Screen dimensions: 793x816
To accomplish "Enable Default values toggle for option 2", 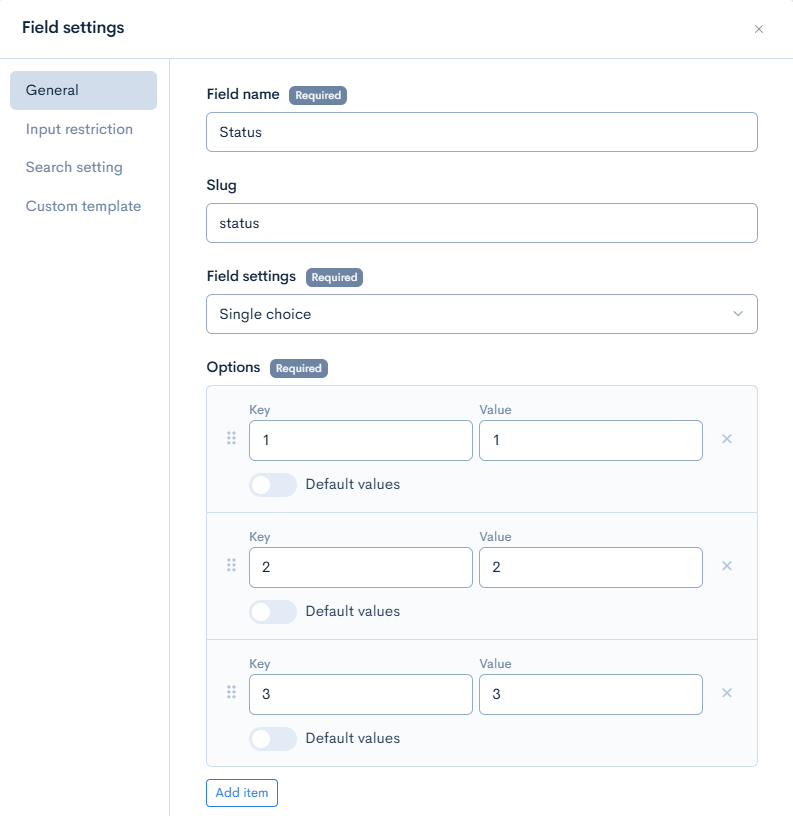I will pyautogui.click(x=273, y=612).
